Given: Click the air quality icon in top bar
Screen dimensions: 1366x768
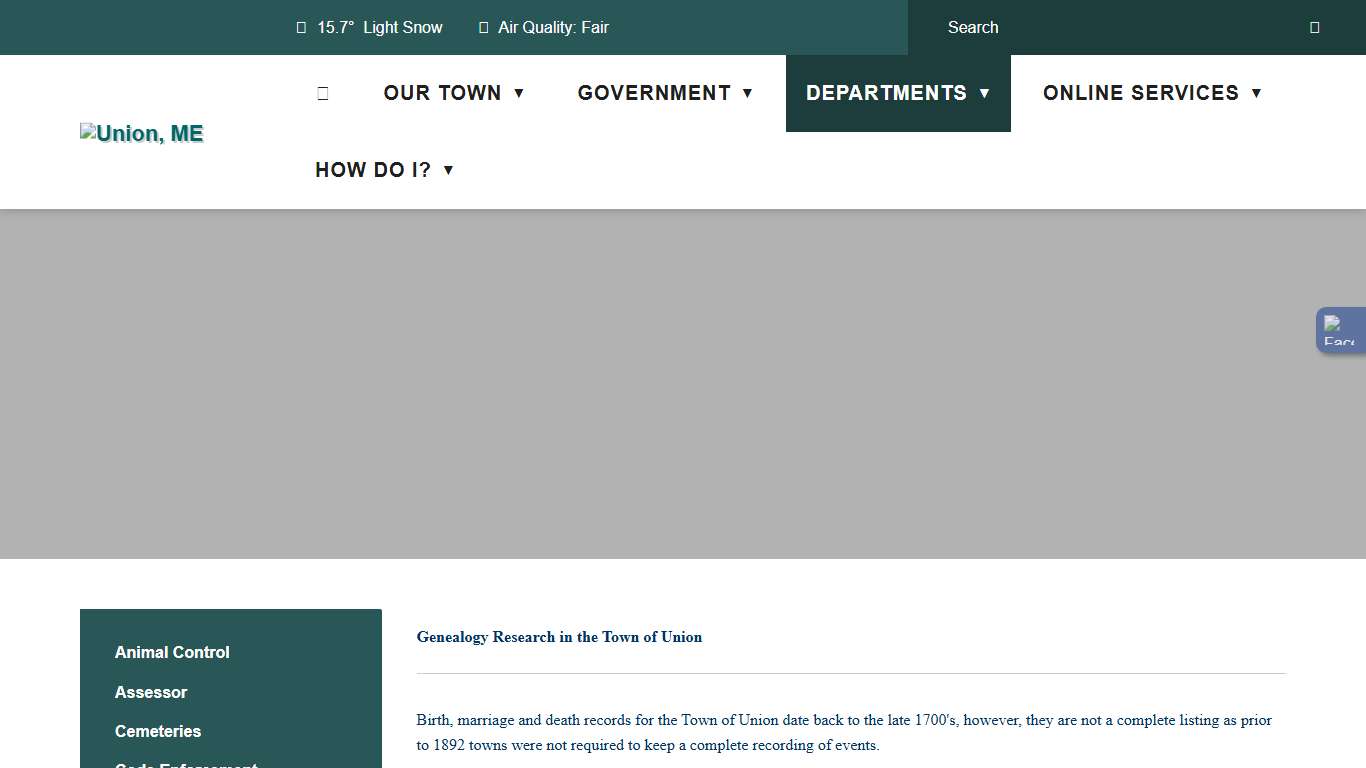Looking at the screenshot, I should click(x=484, y=28).
